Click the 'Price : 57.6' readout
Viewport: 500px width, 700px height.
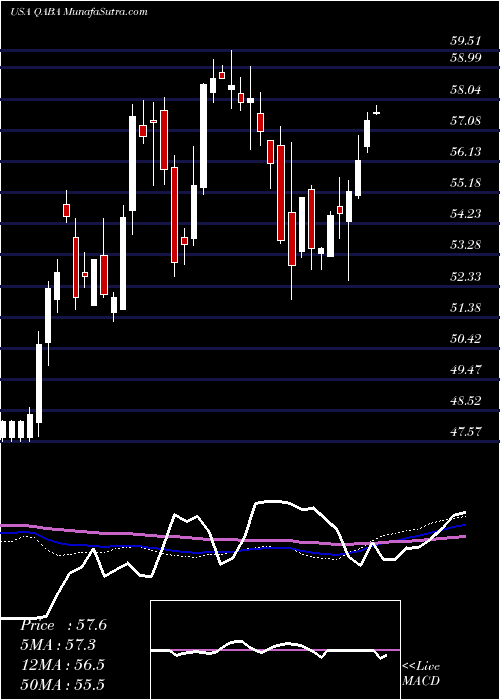coord(63,625)
